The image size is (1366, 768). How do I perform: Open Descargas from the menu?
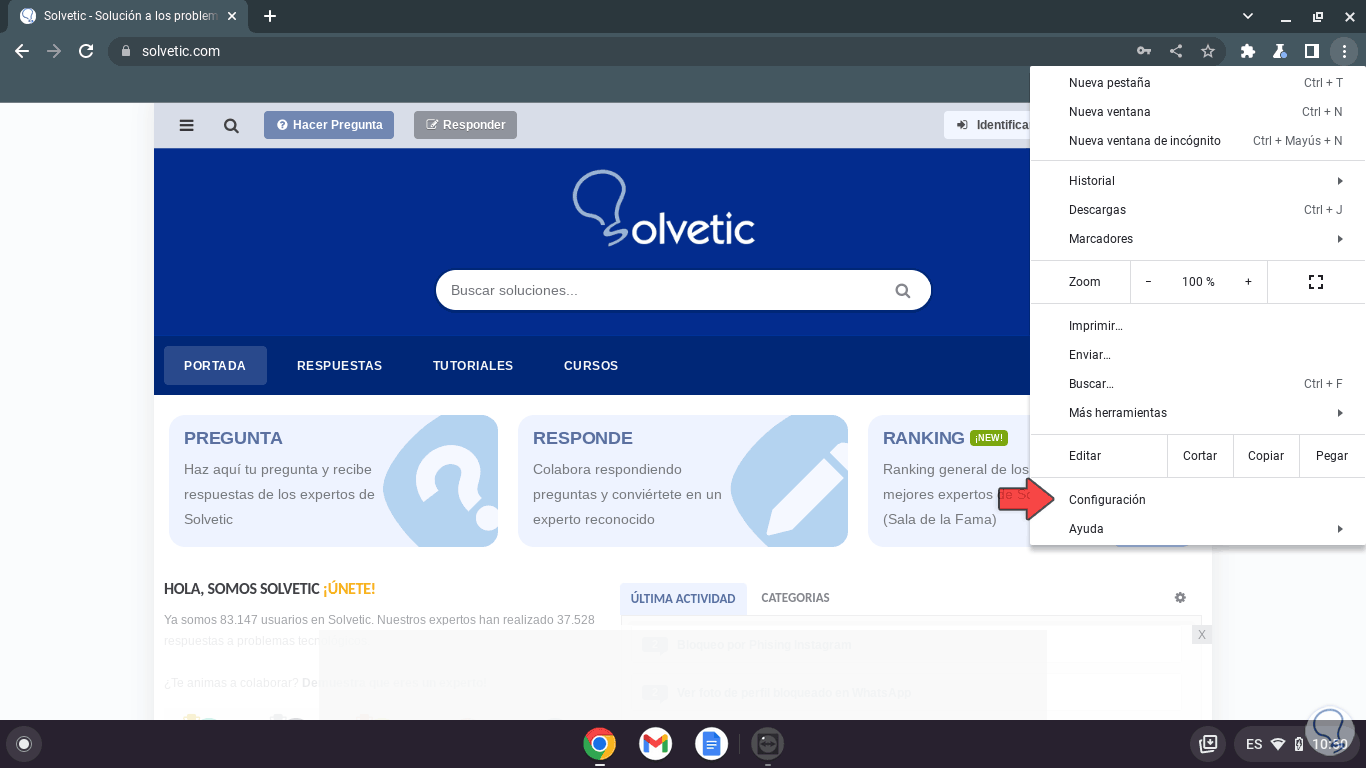(x=1198, y=210)
